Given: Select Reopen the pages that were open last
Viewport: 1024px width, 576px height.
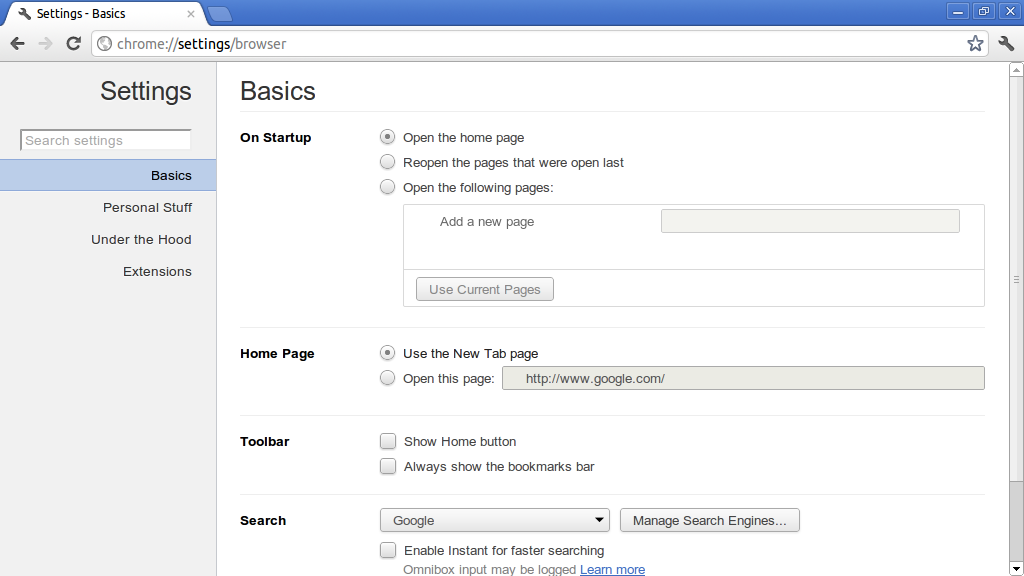Looking at the screenshot, I should (x=388, y=162).
